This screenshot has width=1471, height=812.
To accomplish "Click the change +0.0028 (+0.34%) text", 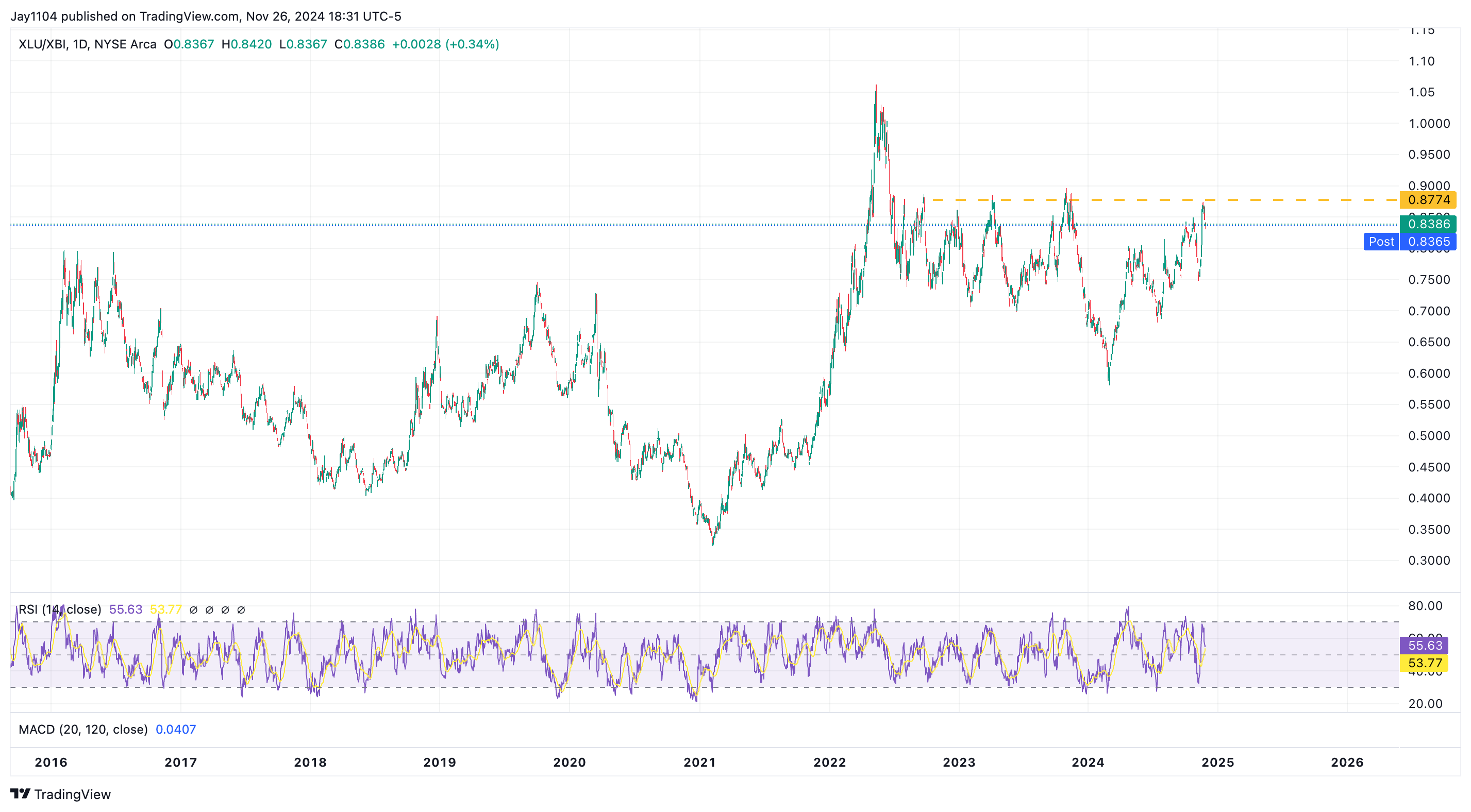I will click(445, 44).
